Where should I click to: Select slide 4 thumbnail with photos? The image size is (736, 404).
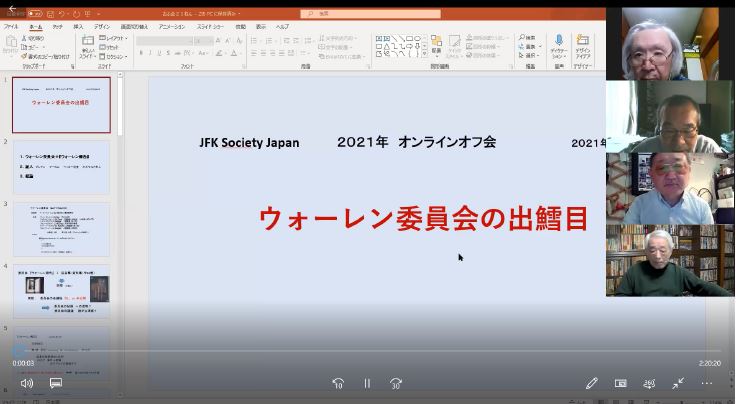61,291
